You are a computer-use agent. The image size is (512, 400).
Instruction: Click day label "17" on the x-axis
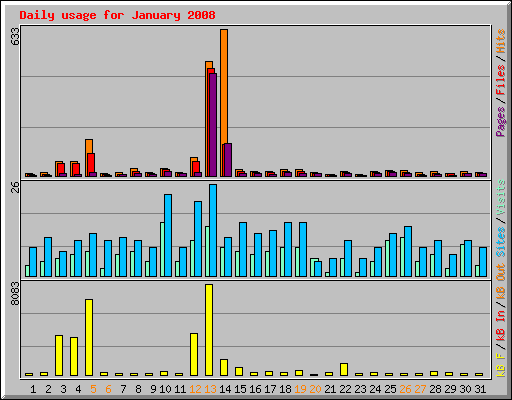[x=270, y=389]
